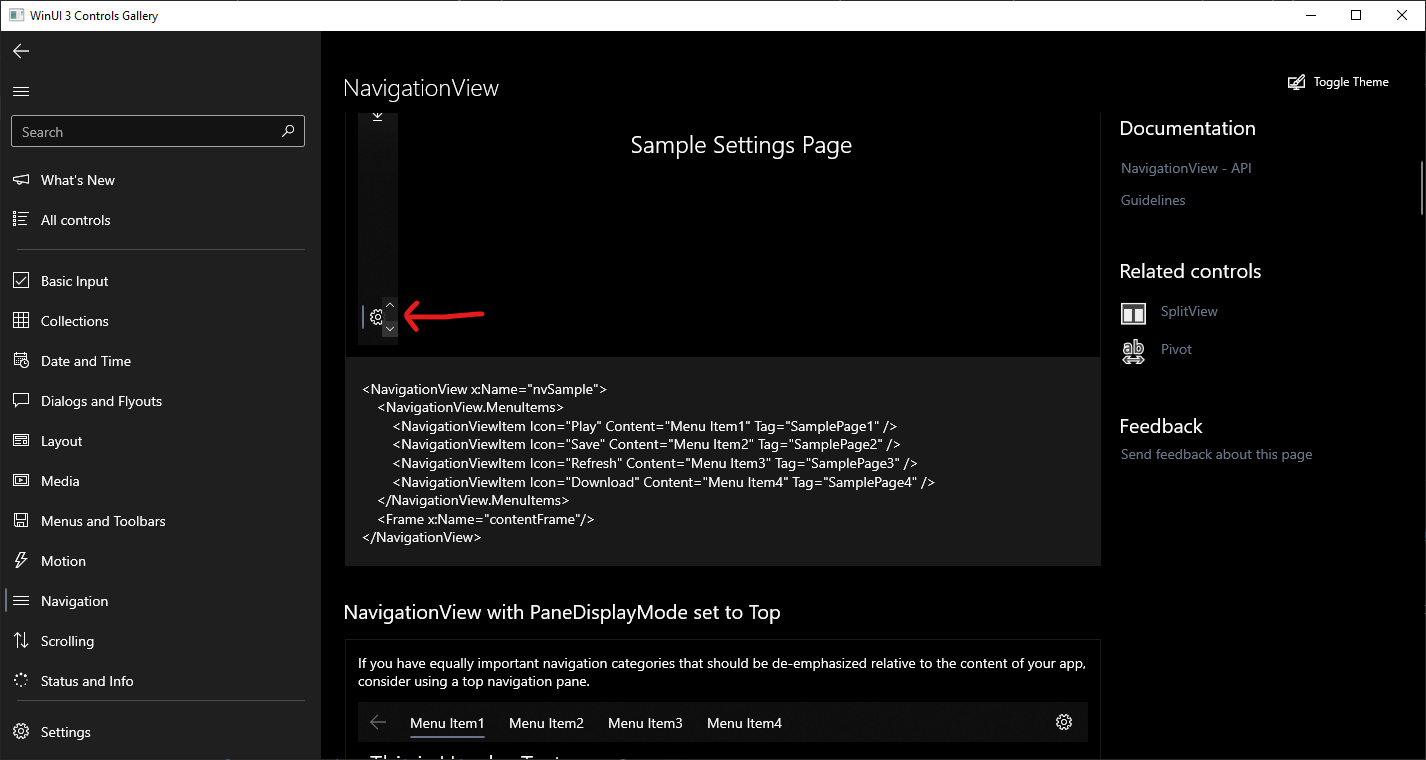Image resolution: width=1426 pixels, height=760 pixels.
Task: Open the Collections category
Action: (73, 321)
